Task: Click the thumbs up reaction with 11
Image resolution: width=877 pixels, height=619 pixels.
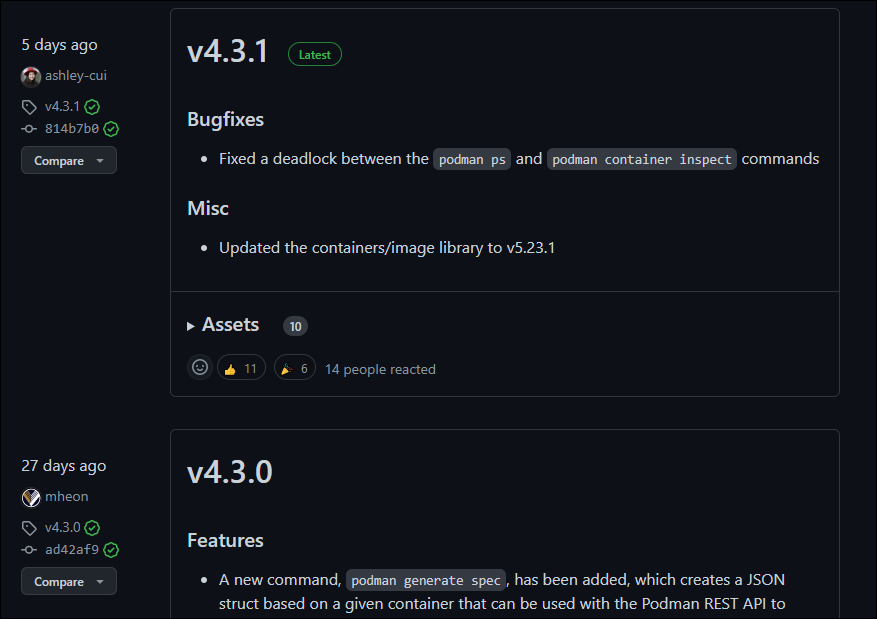Action: [241, 368]
